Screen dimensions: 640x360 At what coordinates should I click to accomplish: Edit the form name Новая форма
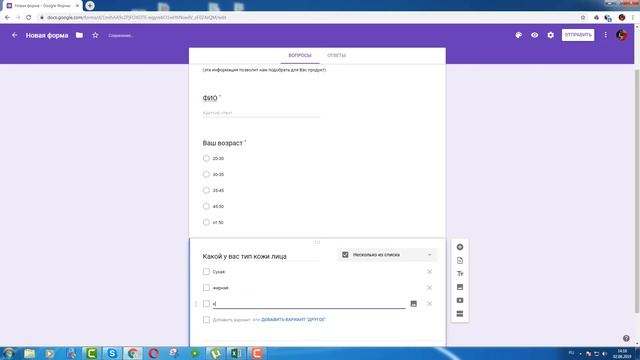[47, 36]
